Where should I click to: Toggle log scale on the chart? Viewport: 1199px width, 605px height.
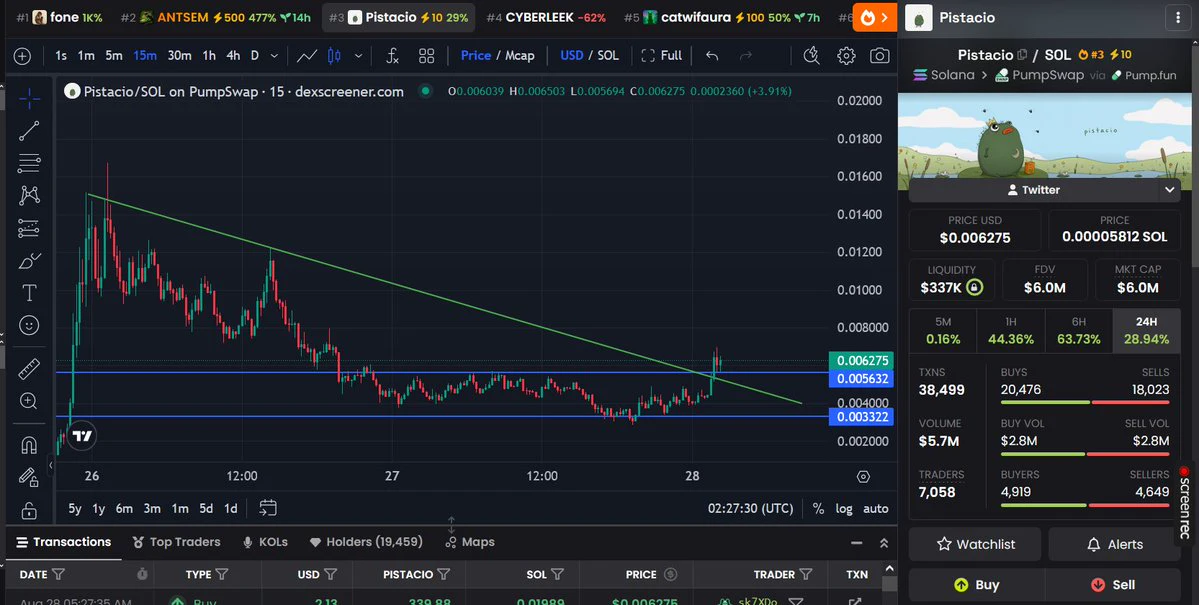tap(843, 509)
